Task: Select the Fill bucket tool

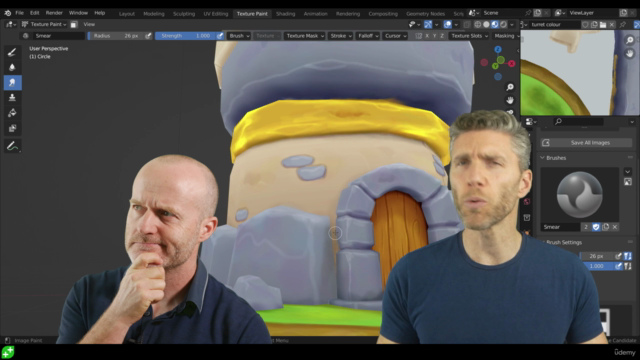Action: [12, 113]
